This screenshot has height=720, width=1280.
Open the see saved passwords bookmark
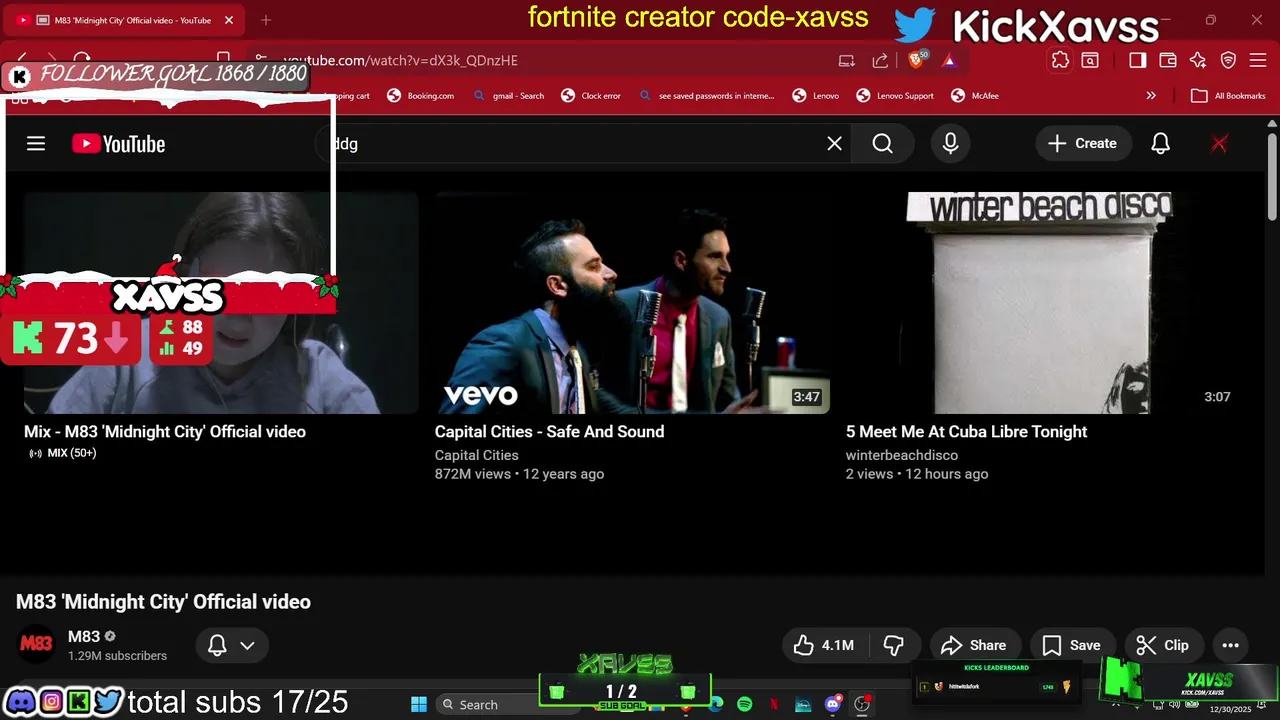706,96
